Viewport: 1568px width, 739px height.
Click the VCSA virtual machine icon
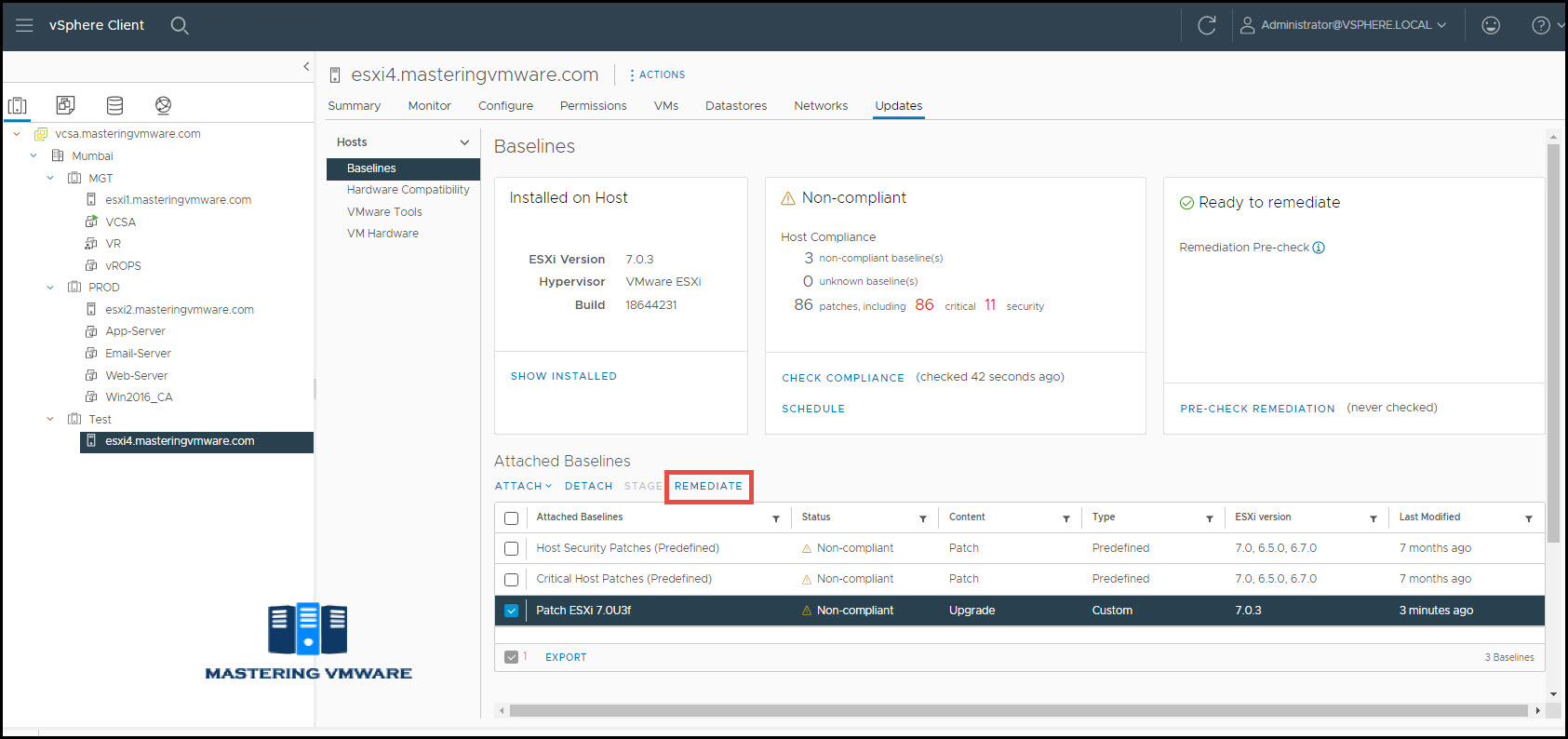coord(91,222)
